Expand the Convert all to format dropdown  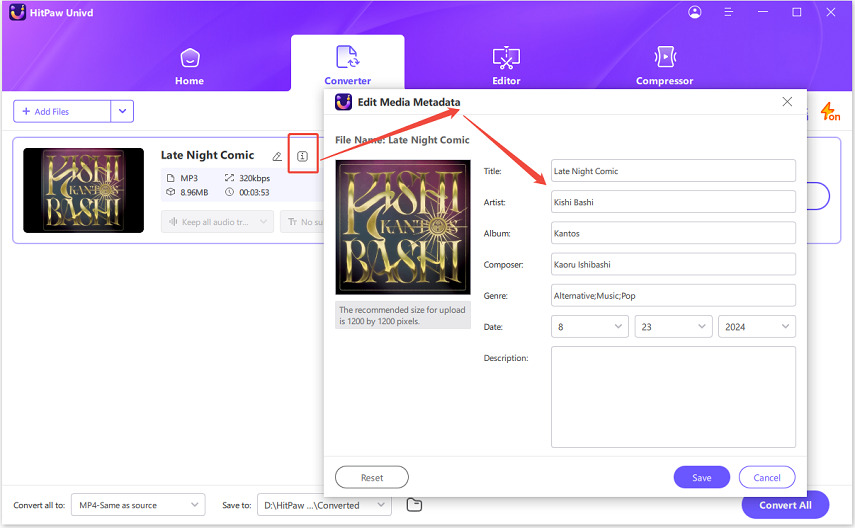pos(141,505)
